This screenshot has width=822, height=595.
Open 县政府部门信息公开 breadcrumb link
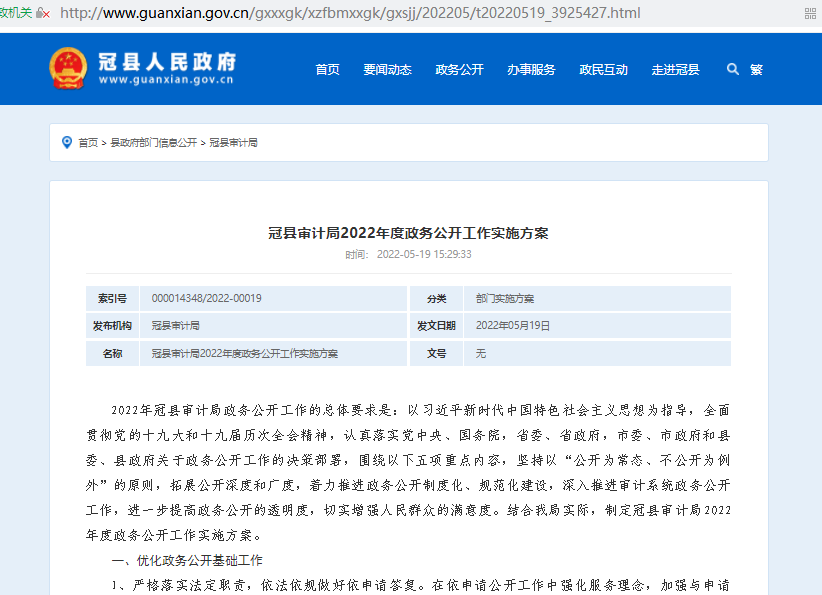coord(154,143)
